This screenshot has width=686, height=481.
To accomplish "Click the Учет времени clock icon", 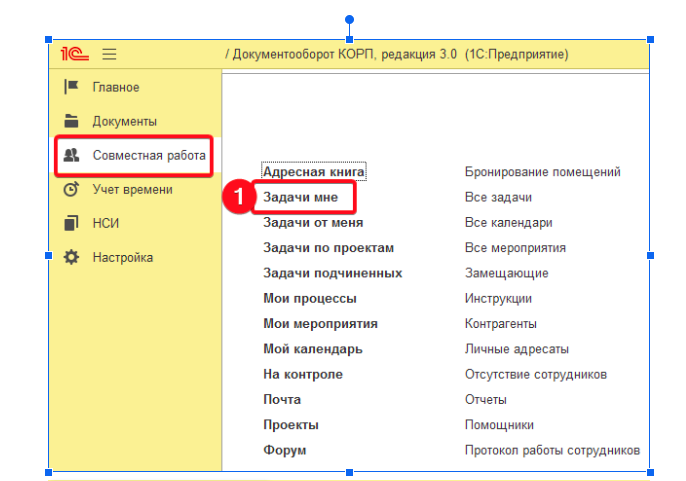I will tap(71, 189).
